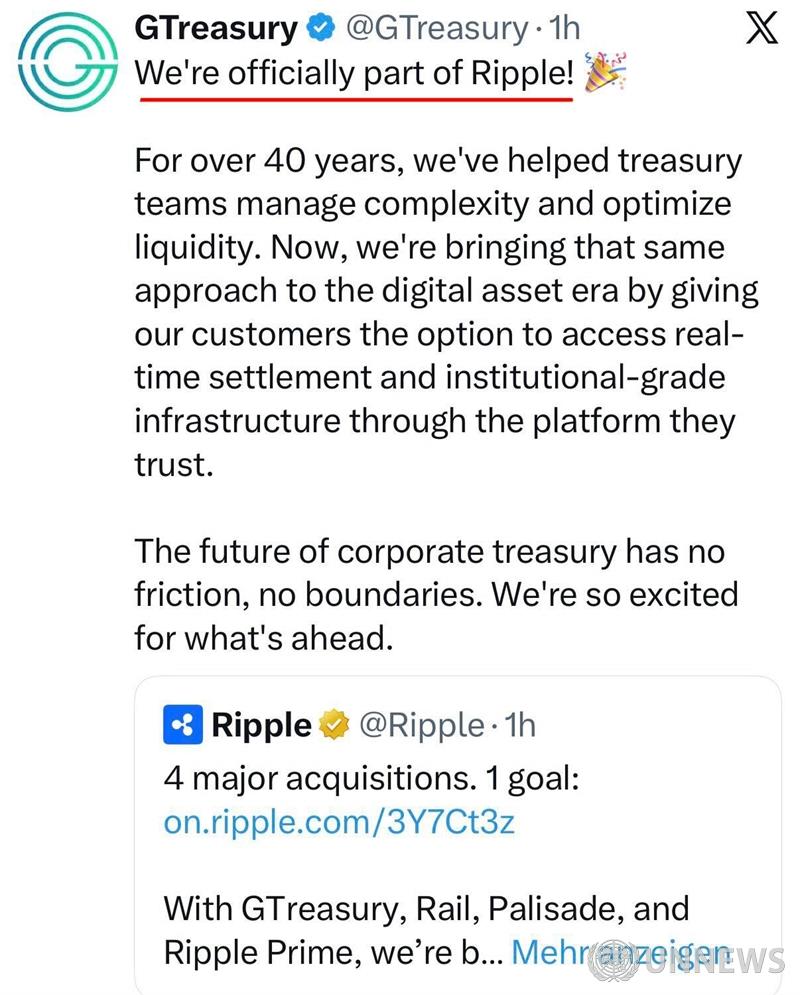Click the gold verified badge beside Ripple
800x995 pixels.
(333, 727)
